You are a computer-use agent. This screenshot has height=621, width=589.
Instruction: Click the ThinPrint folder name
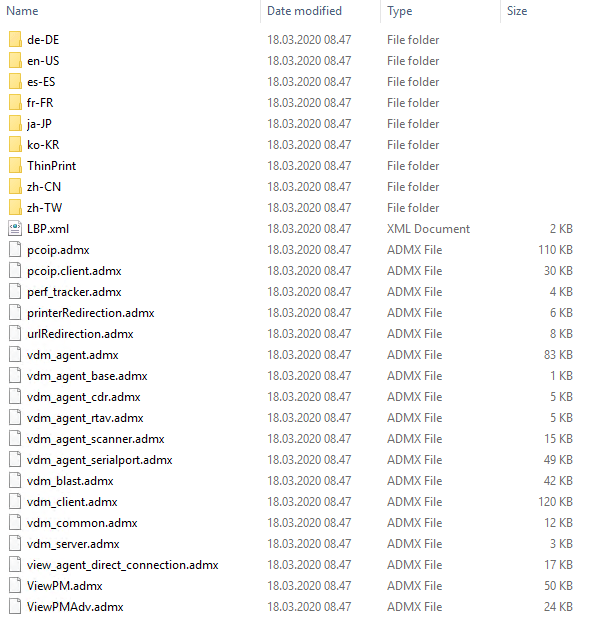(x=51, y=166)
